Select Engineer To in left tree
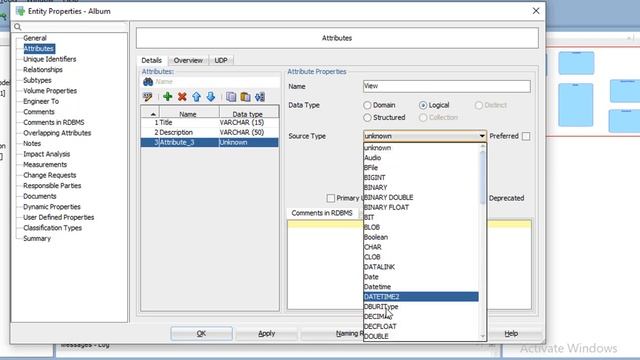The width and height of the screenshot is (640, 360). [x=41, y=101]
